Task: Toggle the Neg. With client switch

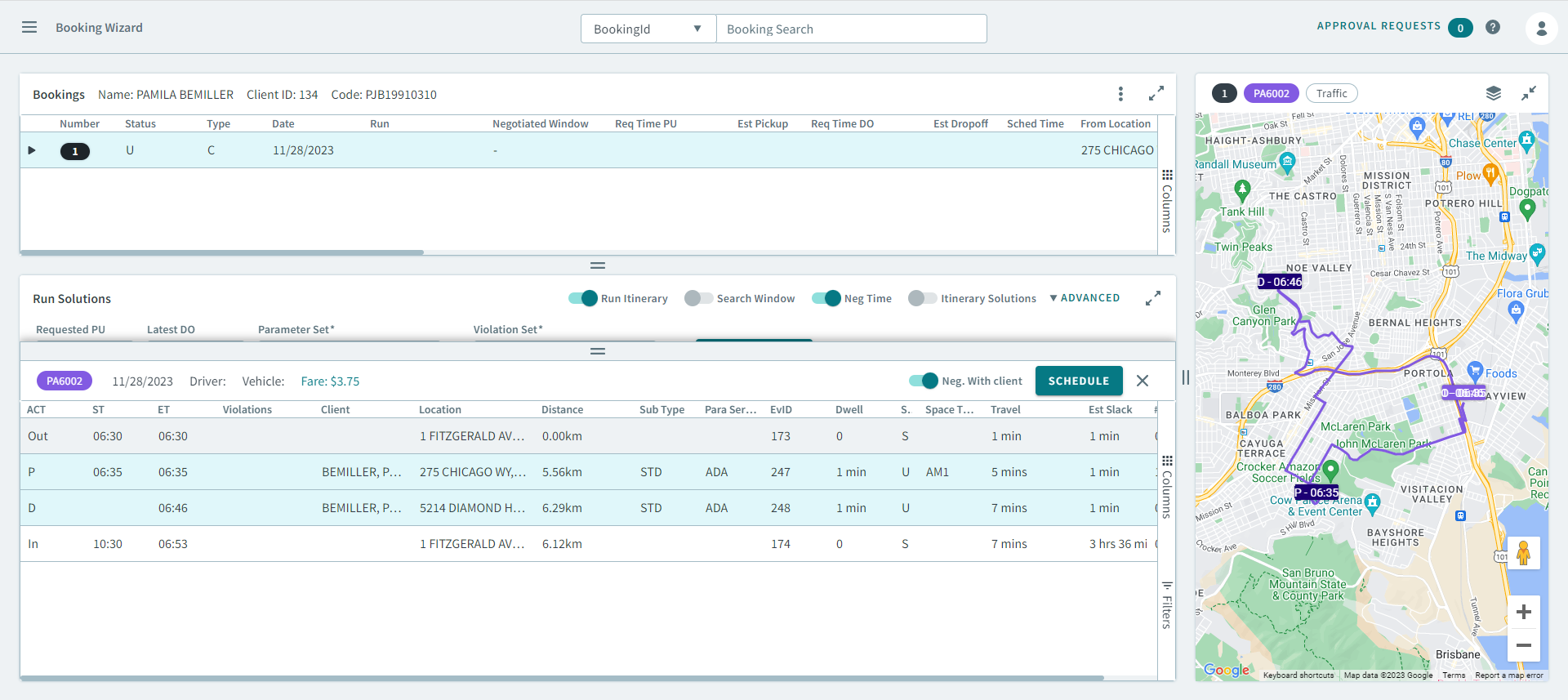Action: (924, 381)
